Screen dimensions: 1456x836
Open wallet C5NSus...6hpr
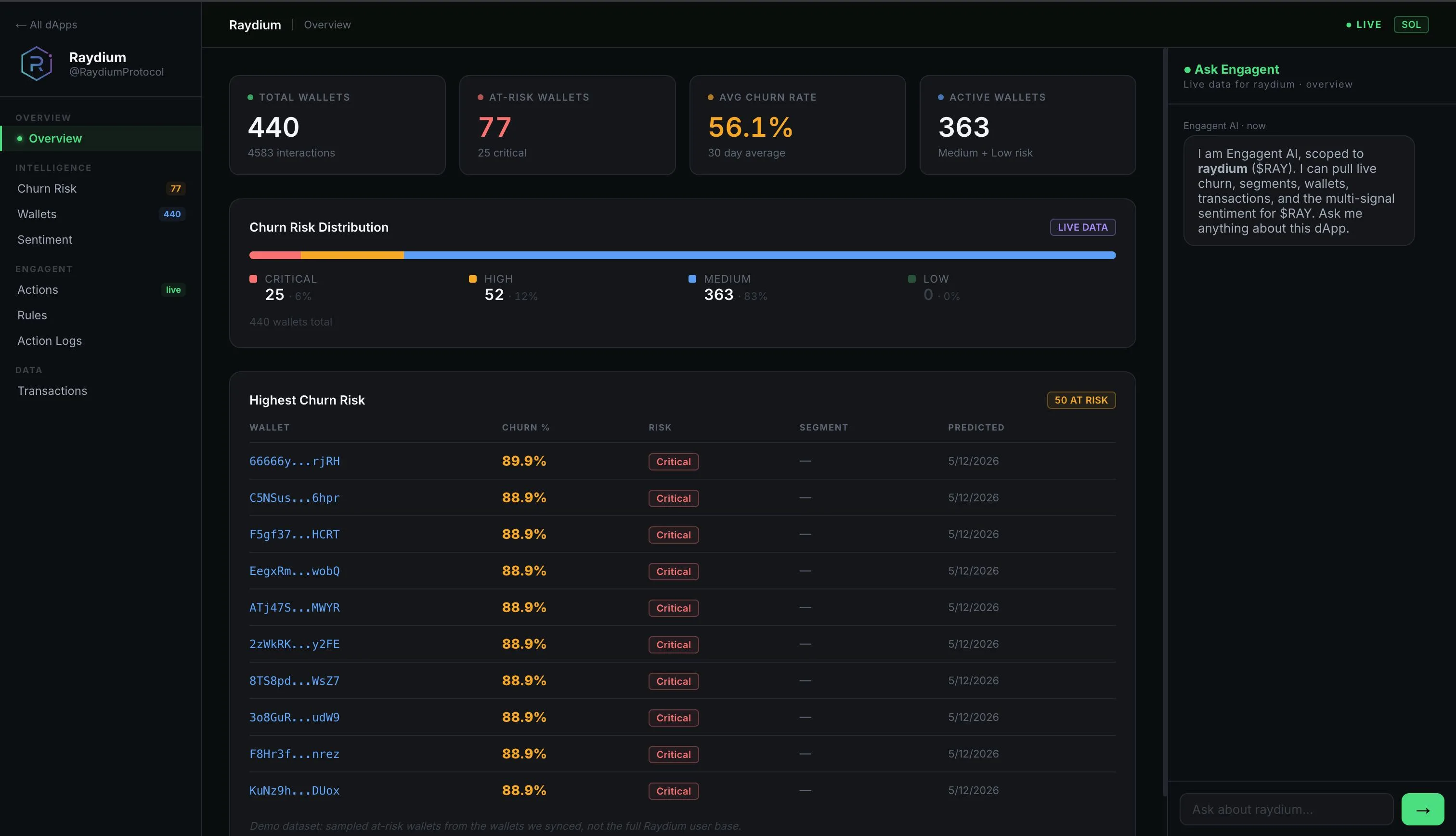294,498
